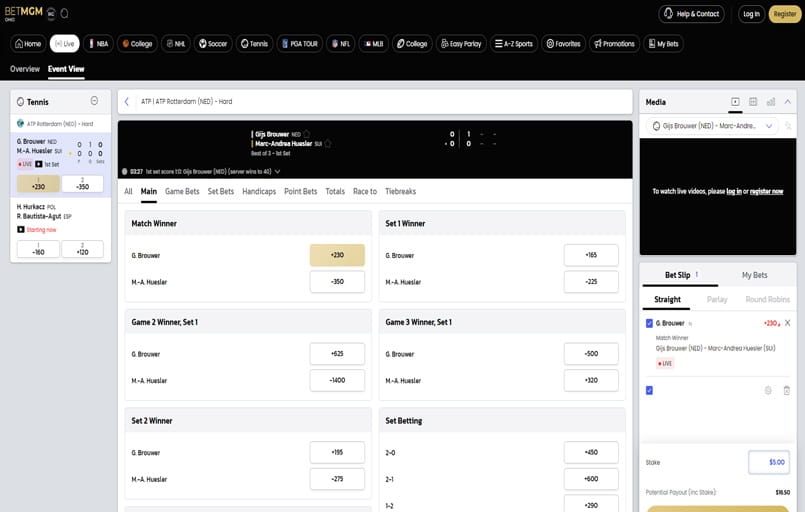Open Hurkacz vs Bautista-Agut match
Screen dimensions: 805x512
(x=61, y=212)
